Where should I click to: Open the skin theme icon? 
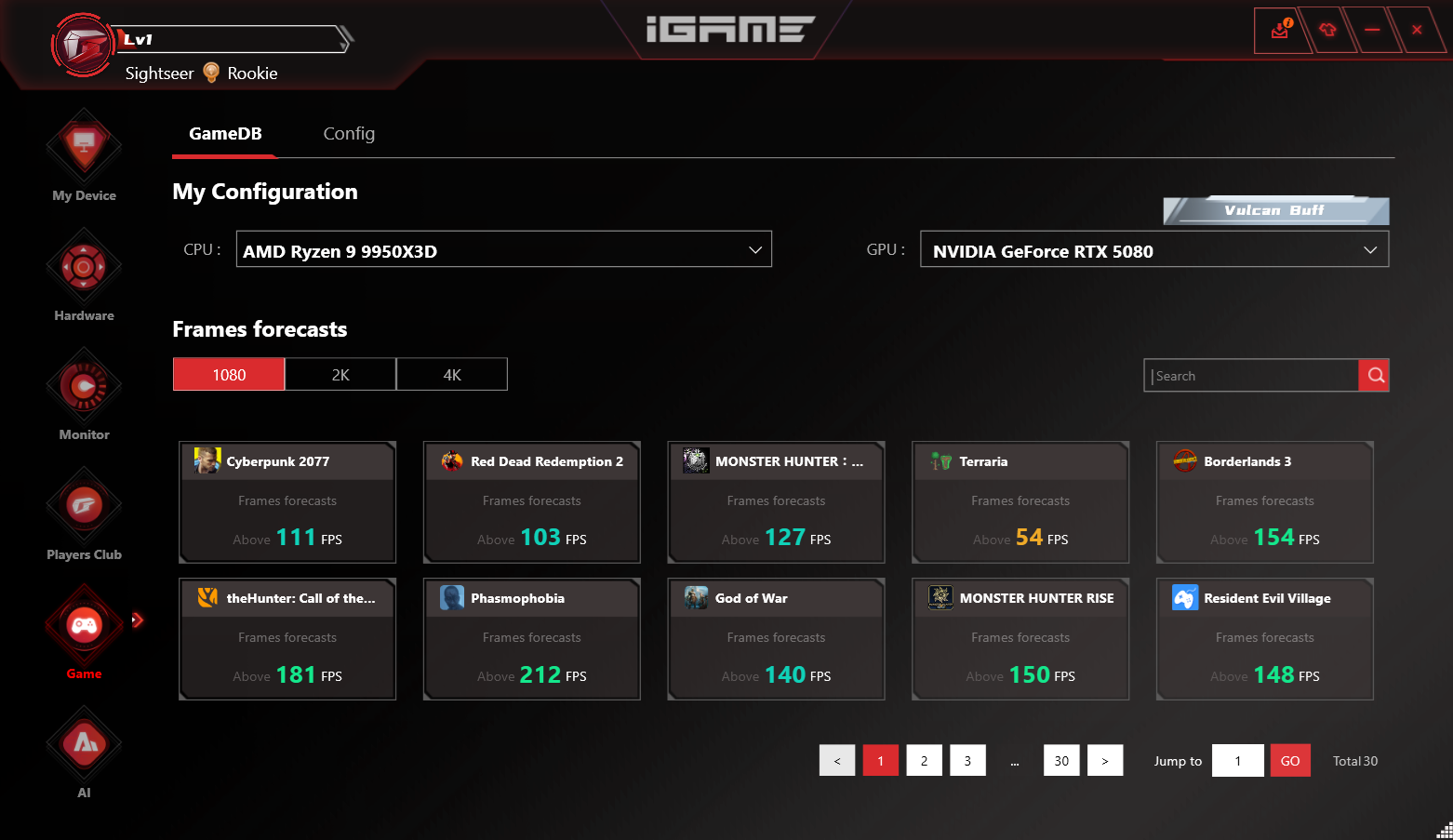(x=1327, y=30)
